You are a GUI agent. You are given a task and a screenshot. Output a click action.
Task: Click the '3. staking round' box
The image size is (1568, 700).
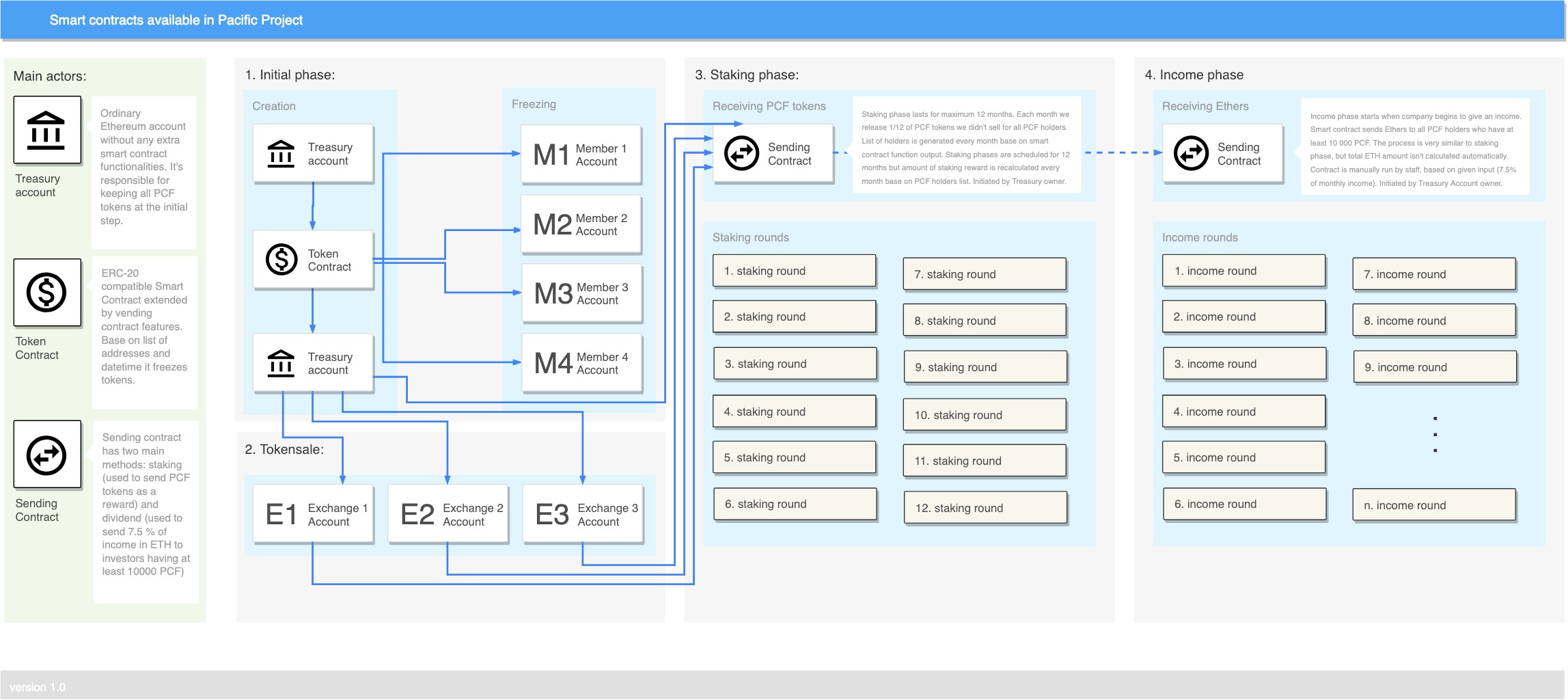[795, 364]
